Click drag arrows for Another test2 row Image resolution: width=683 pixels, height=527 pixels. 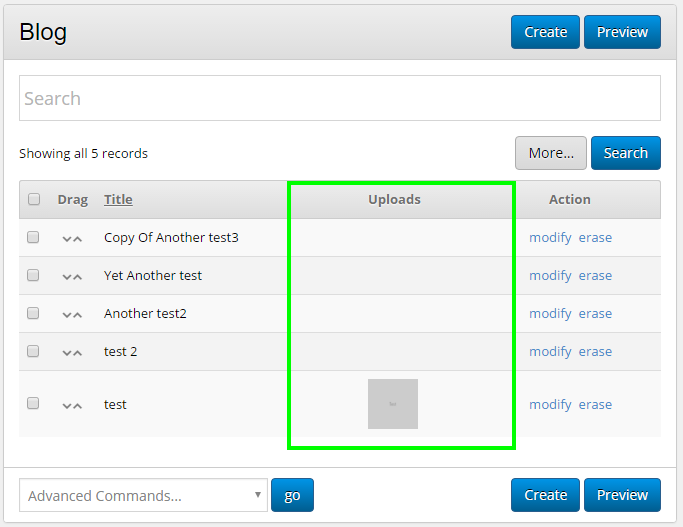point(72,314)
